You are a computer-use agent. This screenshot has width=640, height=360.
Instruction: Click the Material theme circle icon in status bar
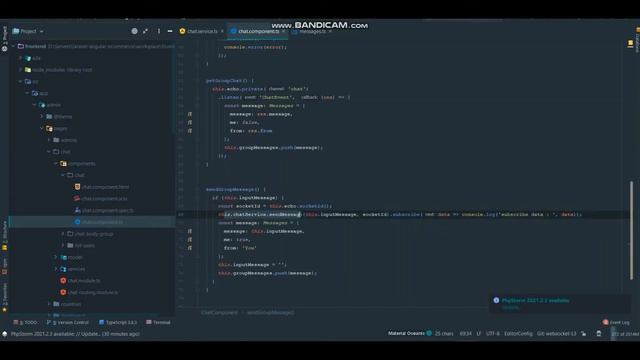tap(429, 333)
